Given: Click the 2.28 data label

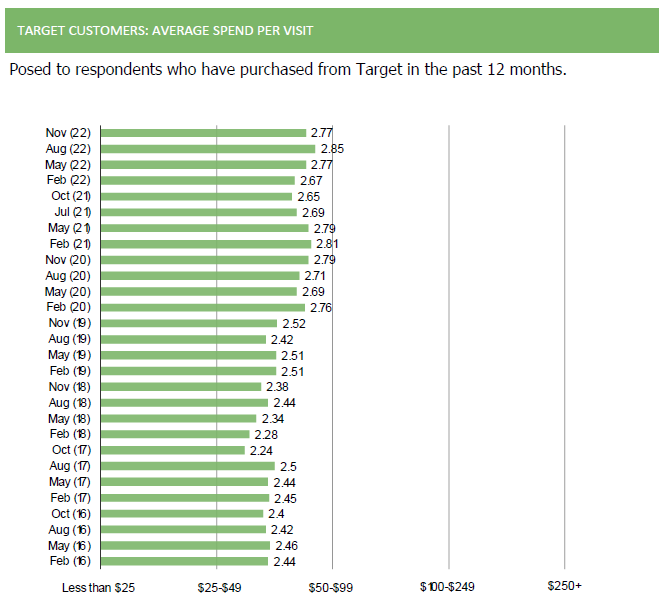Looking at the screenshot, I should point(266,434).
